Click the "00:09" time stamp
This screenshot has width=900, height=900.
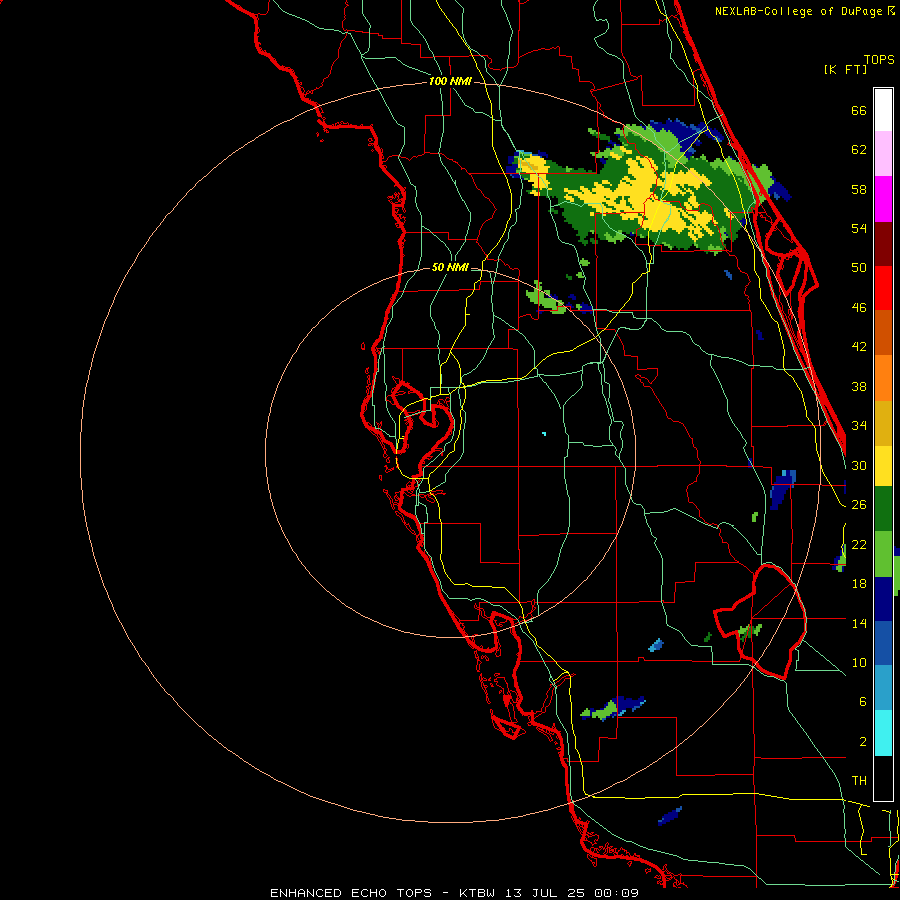point(616,893)
